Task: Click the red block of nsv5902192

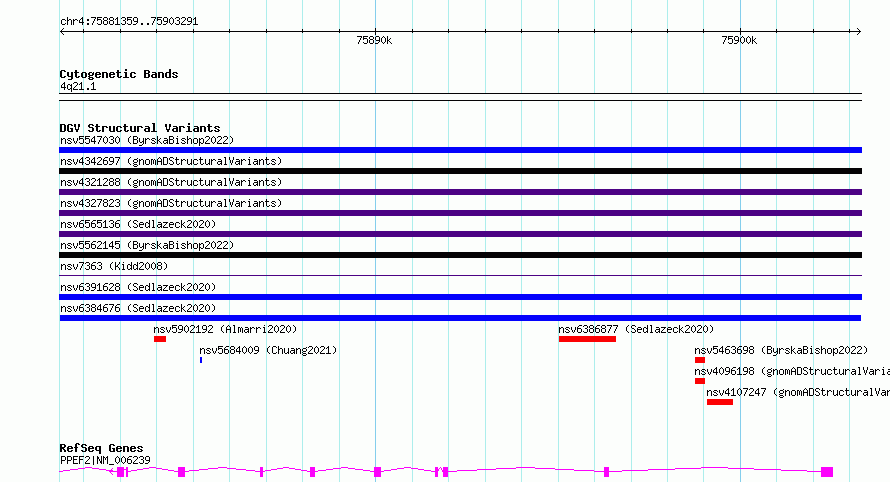Action: click(160, 339)
